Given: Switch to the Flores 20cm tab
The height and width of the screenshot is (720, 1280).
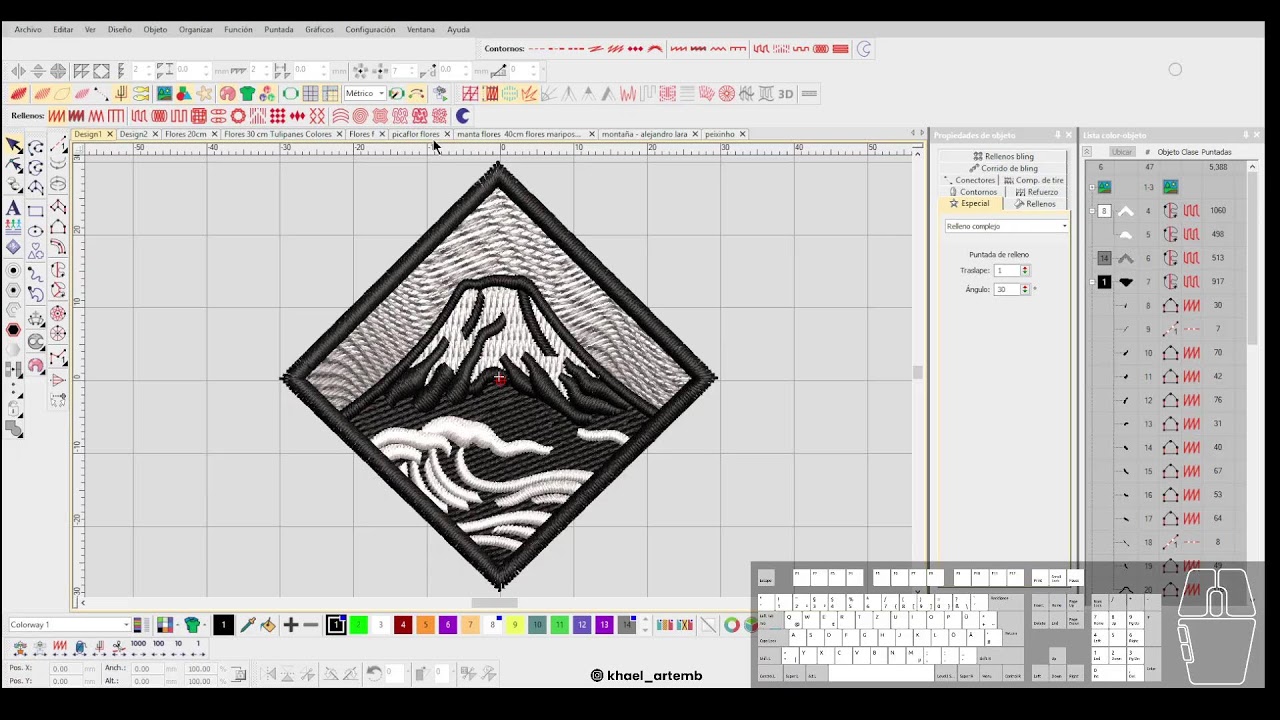Looking at the screenshot, I should [186, 134].
